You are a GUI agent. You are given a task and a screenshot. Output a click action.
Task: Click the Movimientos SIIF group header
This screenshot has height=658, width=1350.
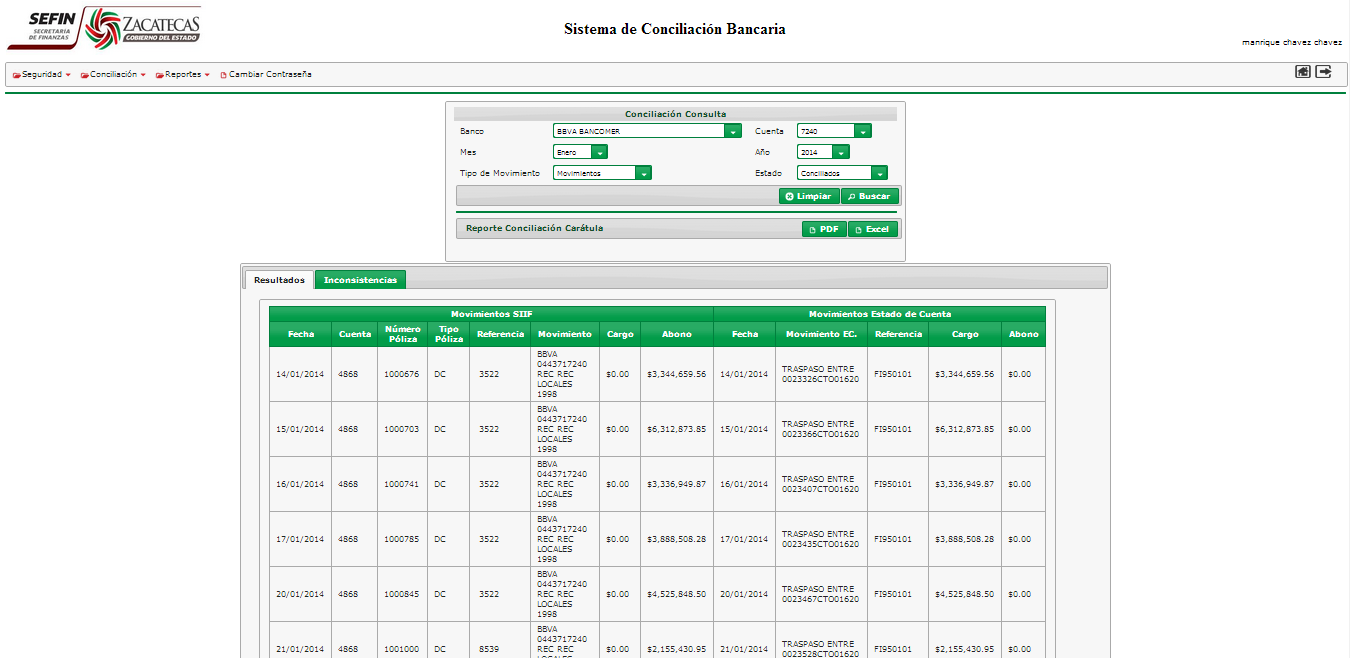pyautogui.click(x=491, y=314)
